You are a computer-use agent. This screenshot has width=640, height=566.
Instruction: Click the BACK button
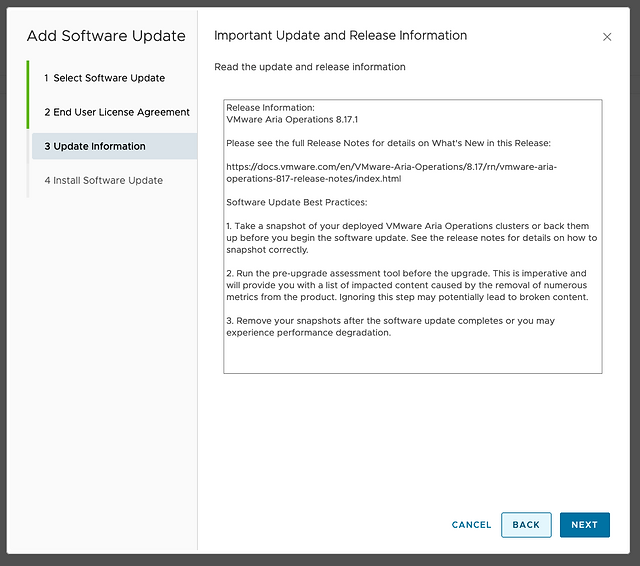click(x=526, y=525)
